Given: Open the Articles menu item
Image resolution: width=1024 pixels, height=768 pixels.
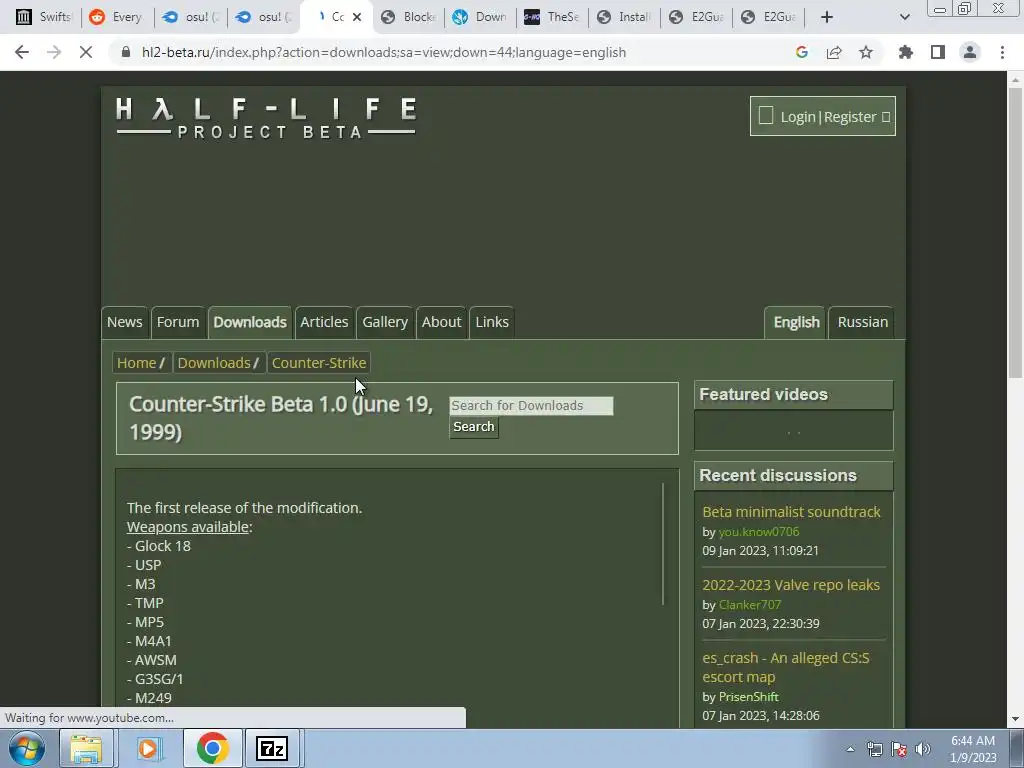Looking at the screenshot, I should tap(324, 322).
